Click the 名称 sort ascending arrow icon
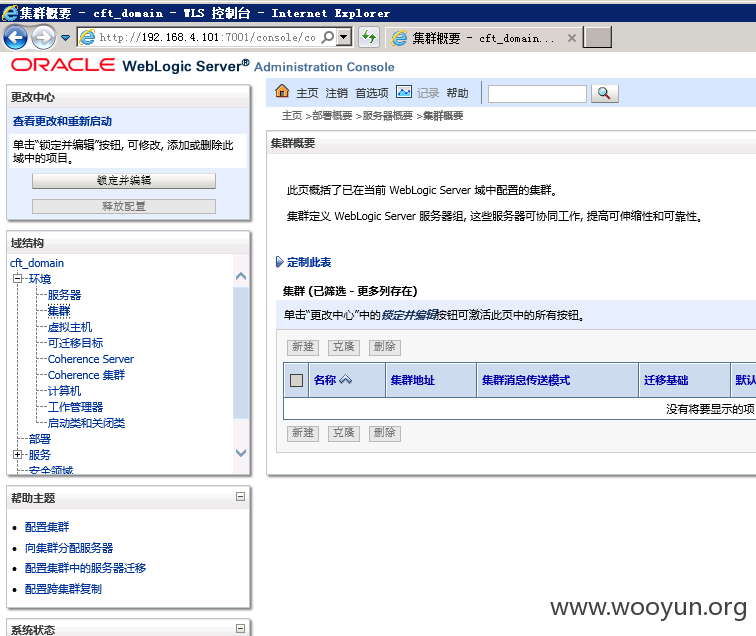Screen dimensions: 756x636 click(346, 380)
